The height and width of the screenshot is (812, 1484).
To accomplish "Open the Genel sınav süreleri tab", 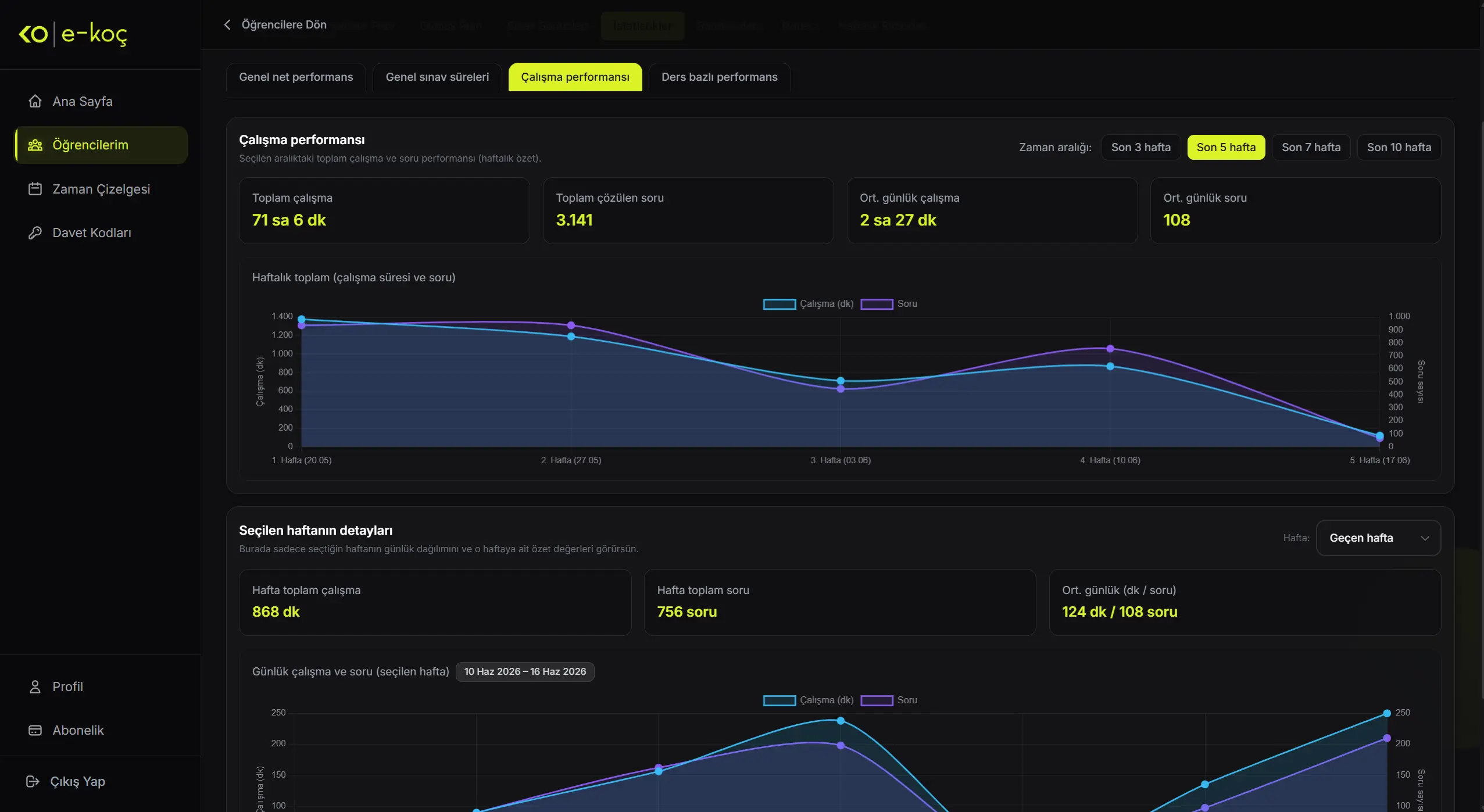I will pyautogui.click(x=437, y=77).
